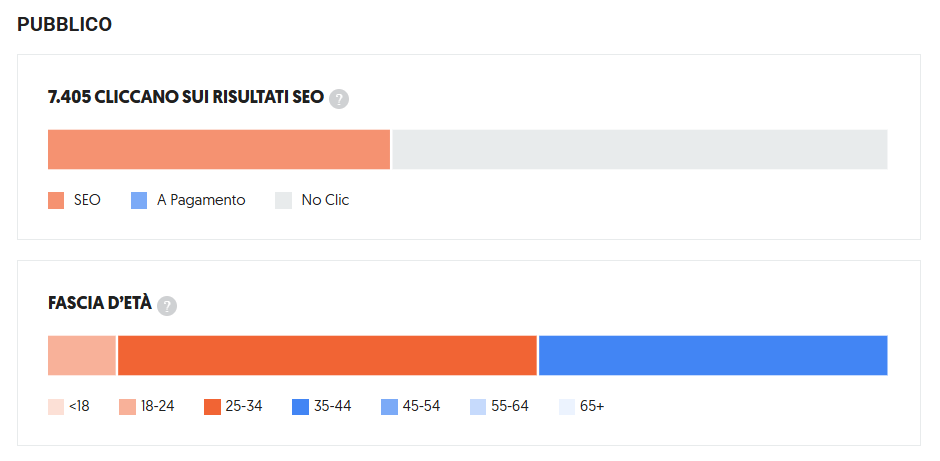Click the No Clic gray legend square
Image resolution: width=940 pixels, height=461 pixels.
pyautogui.click(x=284, y=201)
